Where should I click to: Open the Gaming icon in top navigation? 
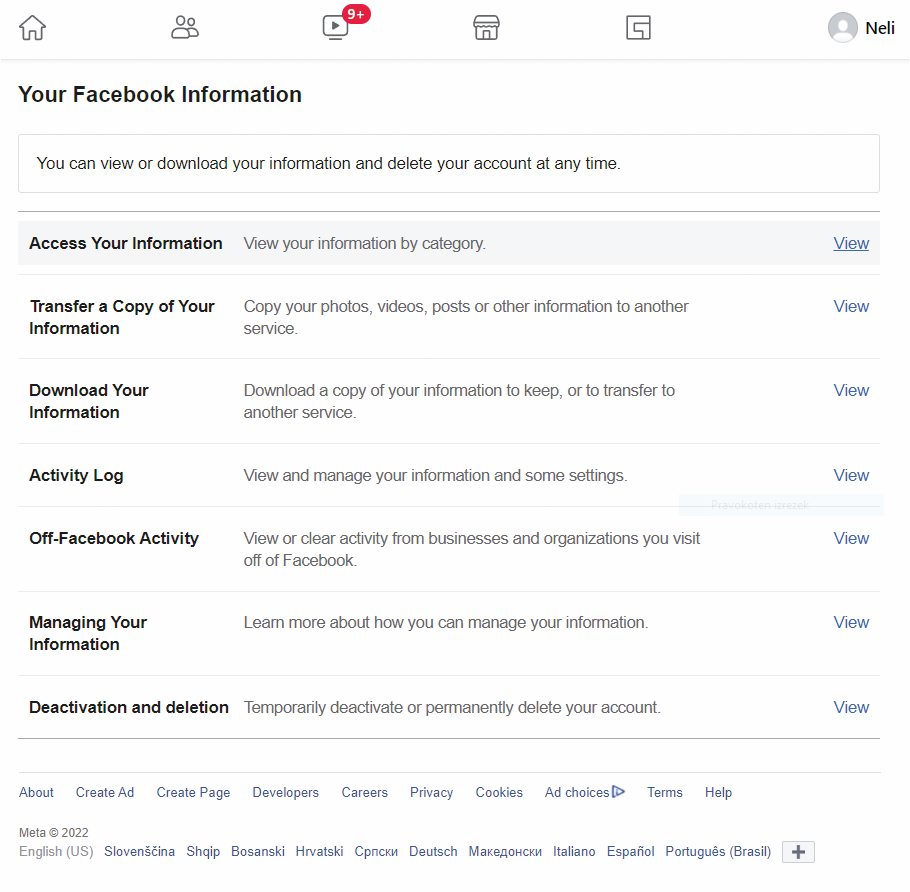coord(638,27)
